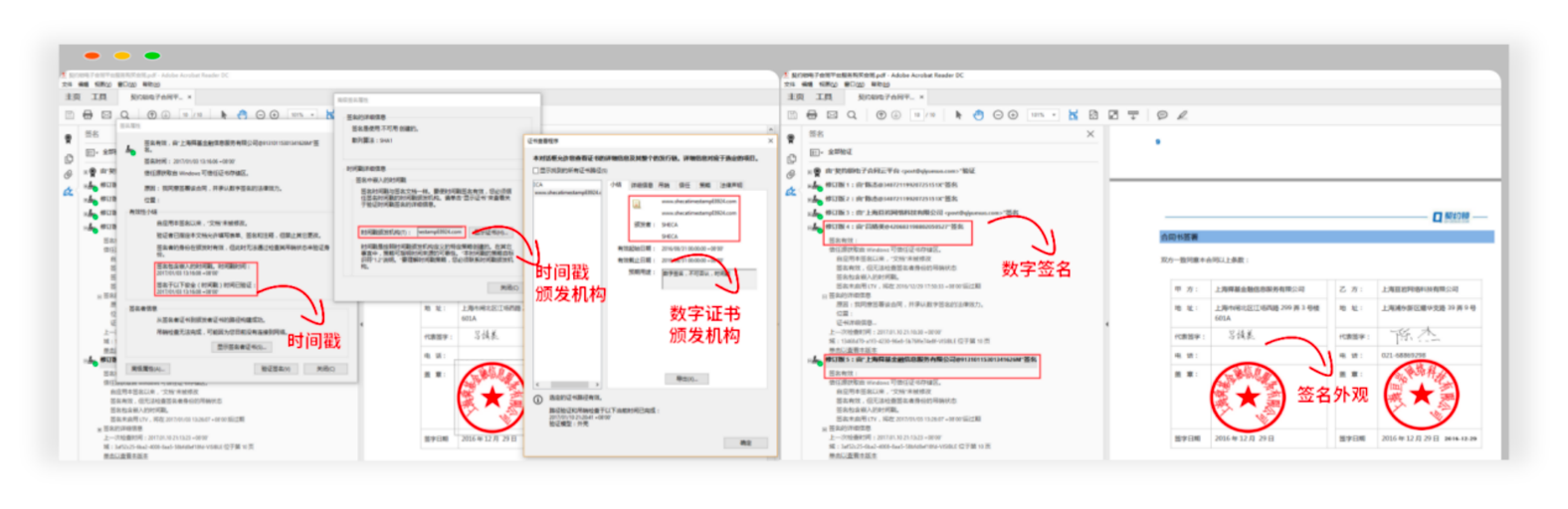Image resolution: width=1568 pixels, height=509 pixels.
Task: Open 文件 menu in right Acrobat window
Action: pos(789,85)
